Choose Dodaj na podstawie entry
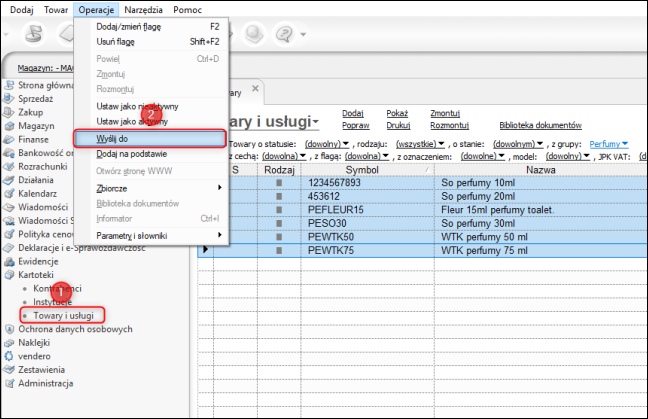Viewport: 648px width, 419px height. pyautogui.click(x=151, y=154)
